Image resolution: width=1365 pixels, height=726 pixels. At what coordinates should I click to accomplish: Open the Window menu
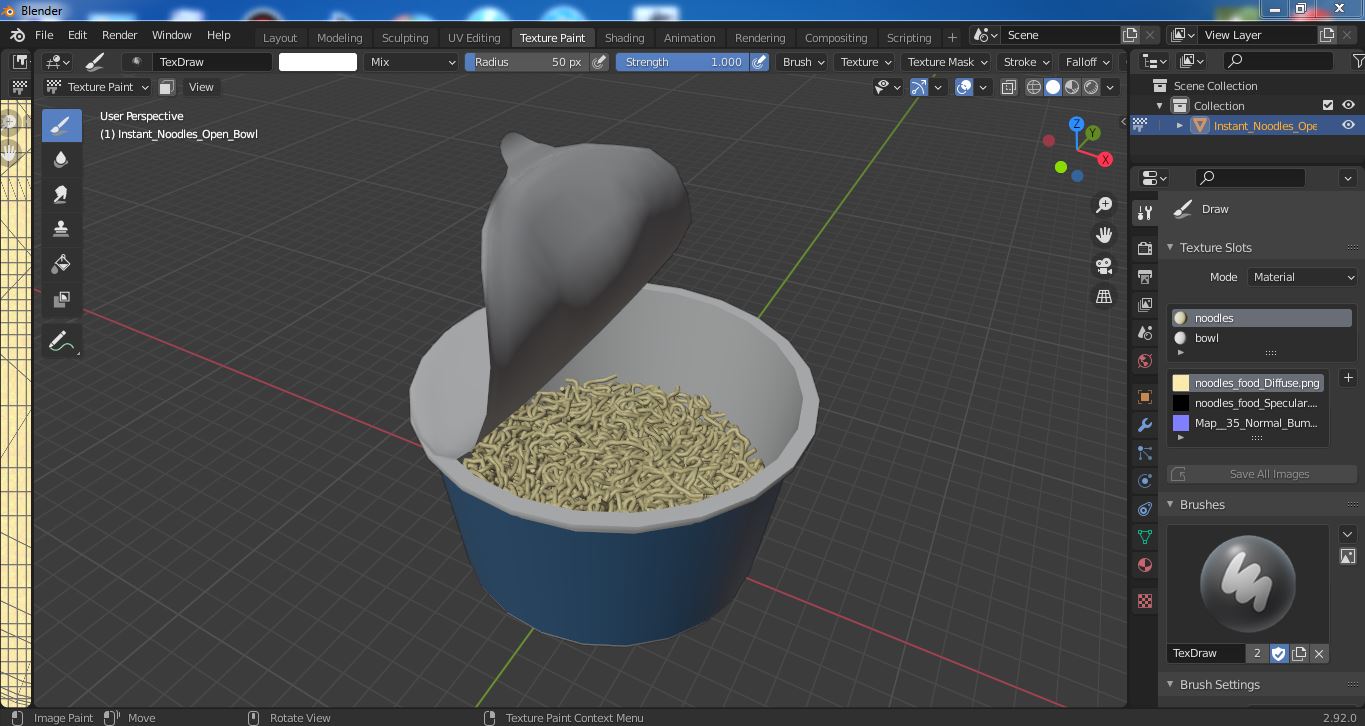click(171, 35)
